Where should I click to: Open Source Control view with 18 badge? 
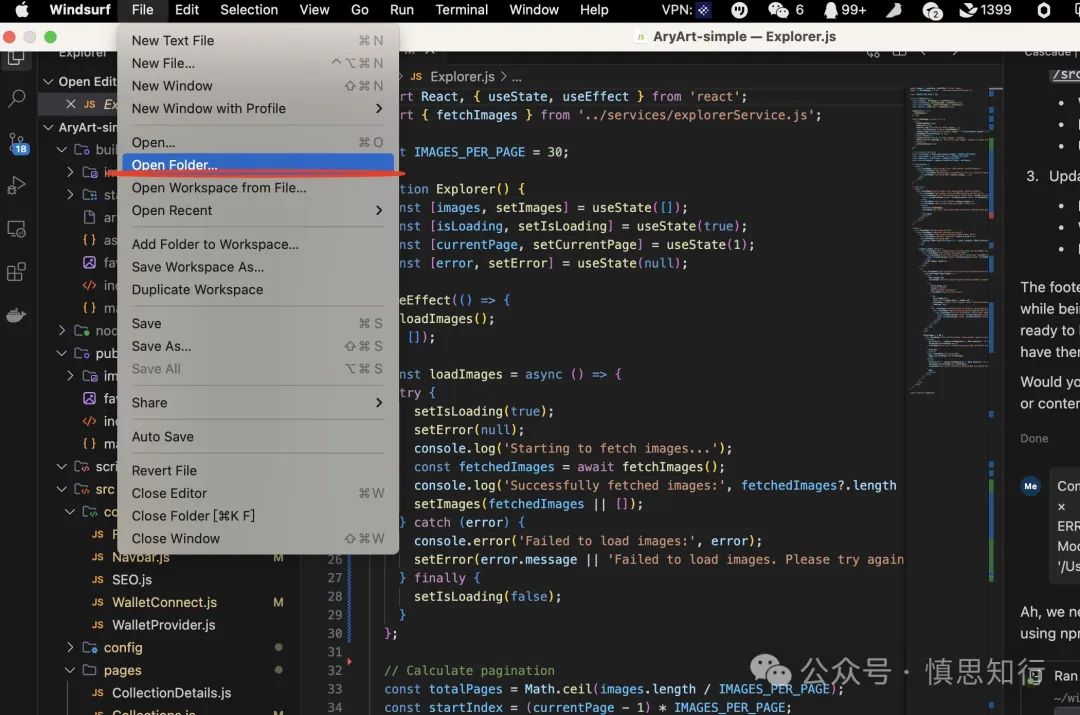point(17,143)
